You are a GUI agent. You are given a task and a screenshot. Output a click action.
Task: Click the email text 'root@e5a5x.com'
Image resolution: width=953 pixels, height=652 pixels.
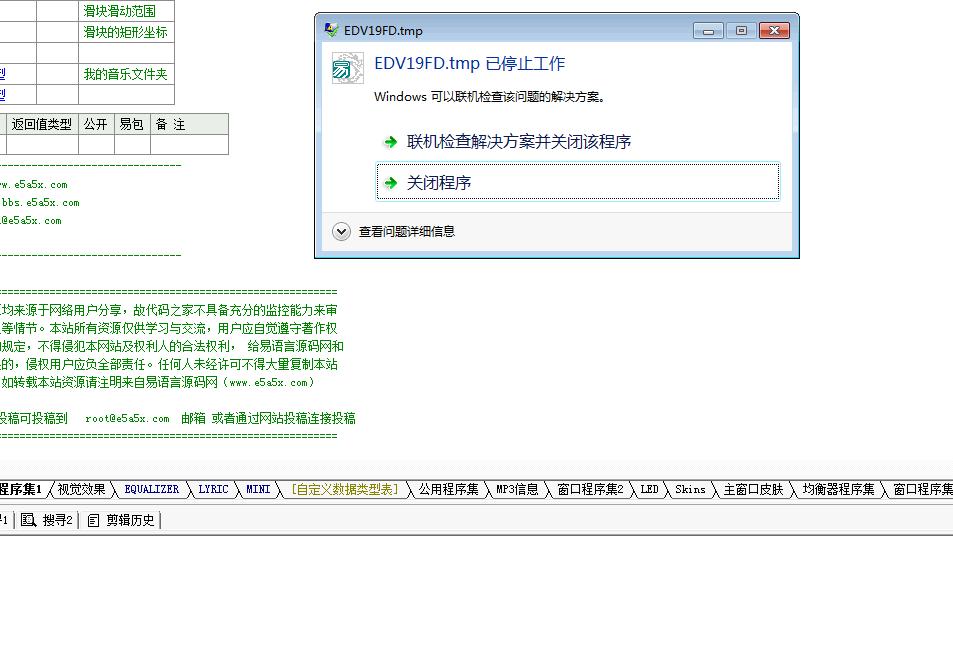127,419
